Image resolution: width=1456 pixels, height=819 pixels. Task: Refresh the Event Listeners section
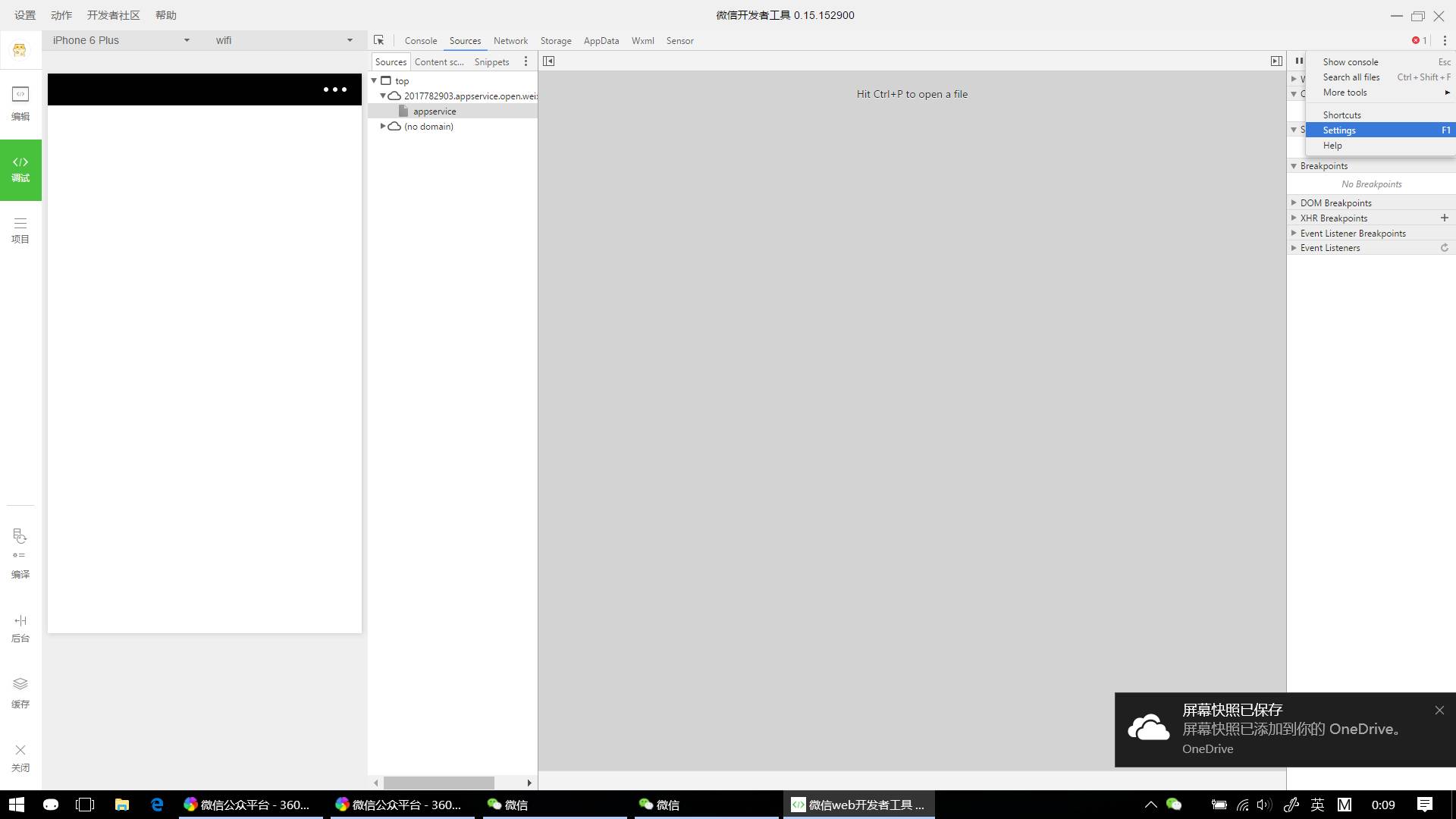(x=1444, y=248)
